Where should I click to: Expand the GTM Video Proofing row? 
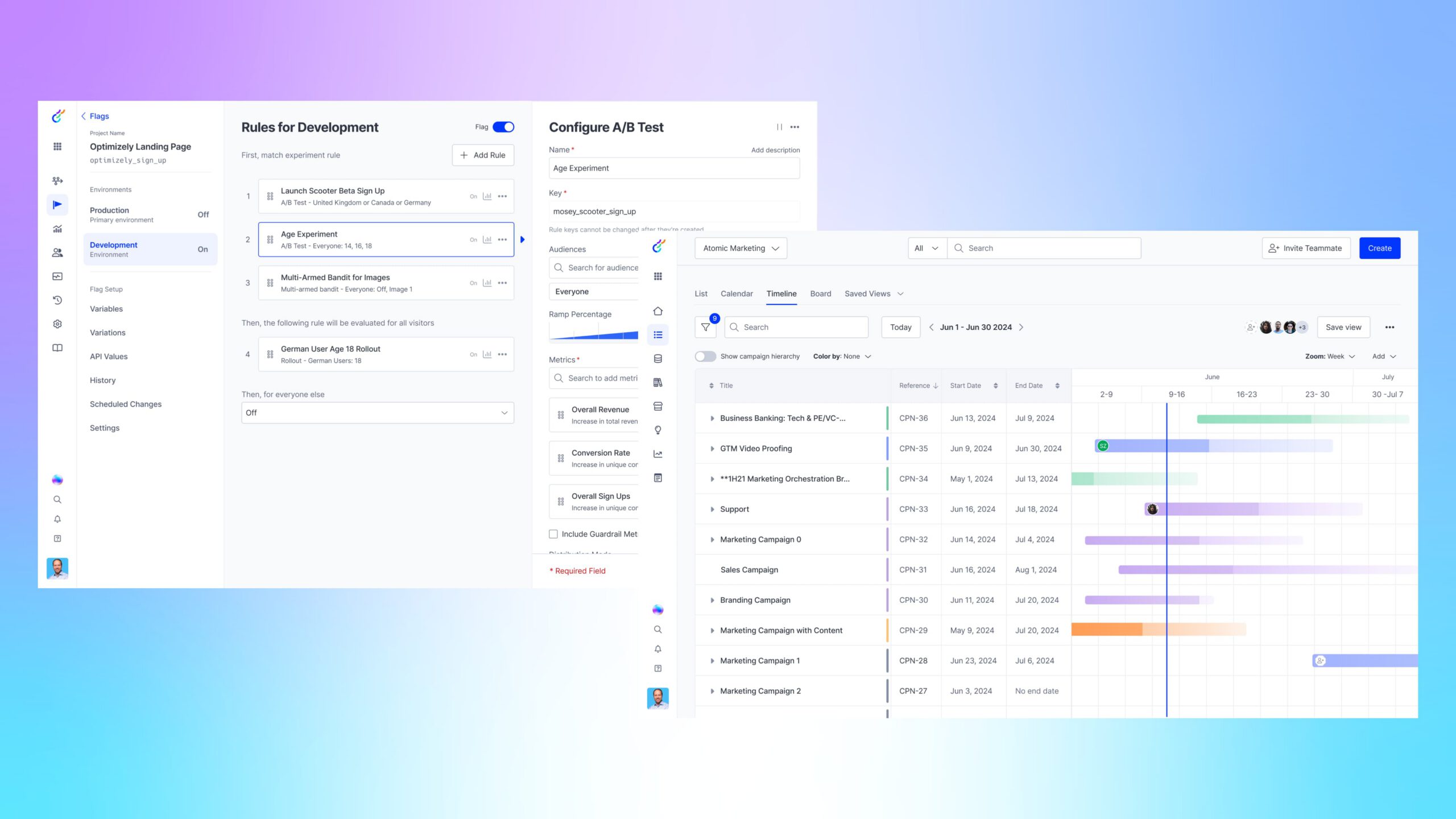click(x=712, y=449)
